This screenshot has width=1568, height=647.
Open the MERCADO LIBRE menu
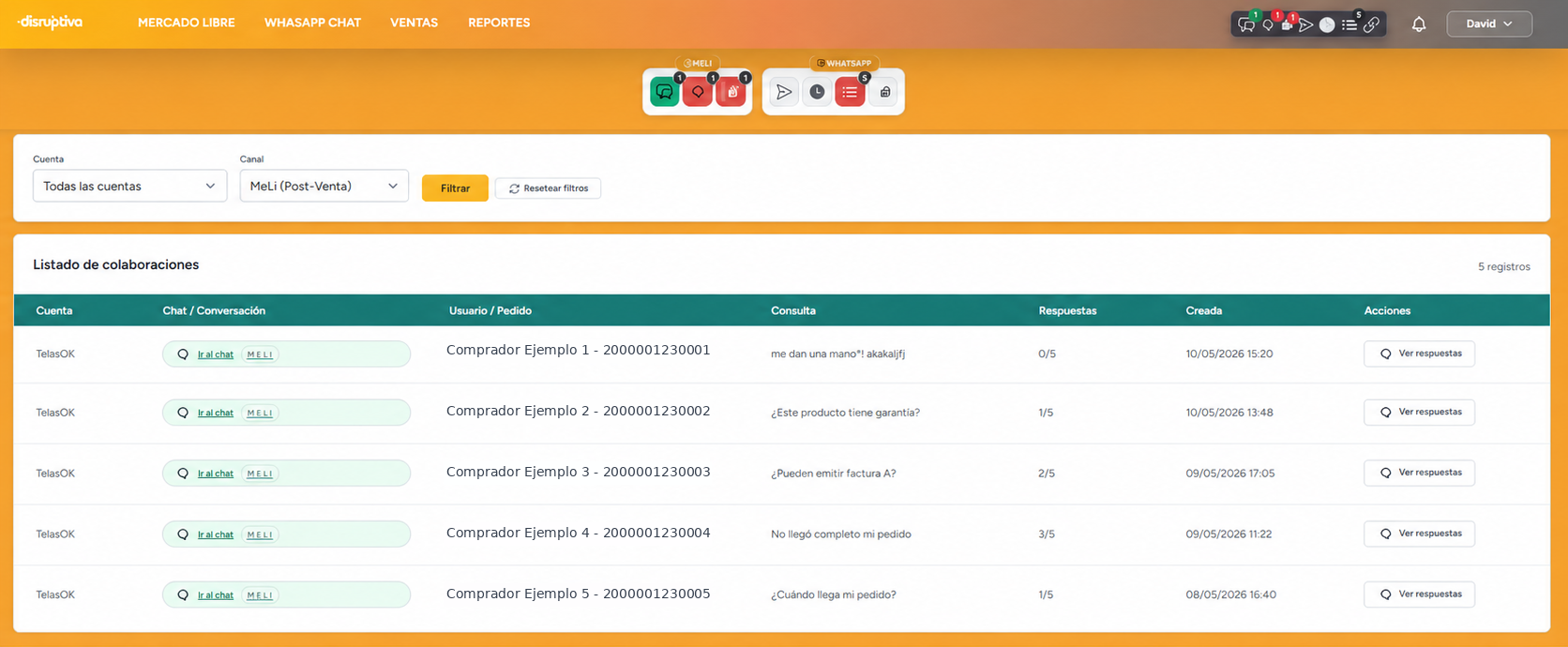coord(187,23)
